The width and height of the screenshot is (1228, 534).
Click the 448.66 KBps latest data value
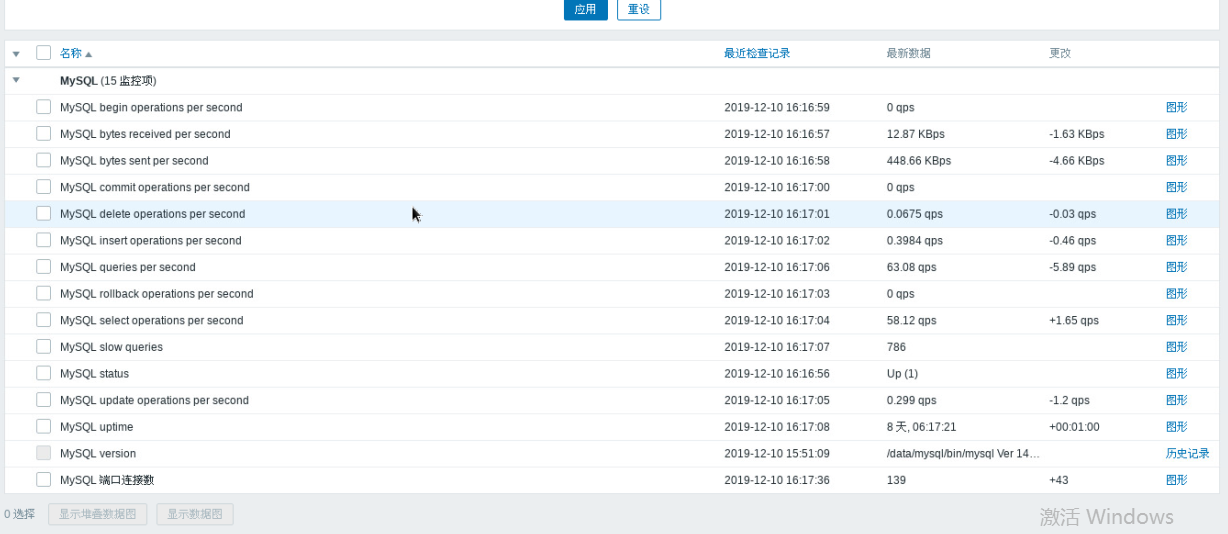click(919, 160)
